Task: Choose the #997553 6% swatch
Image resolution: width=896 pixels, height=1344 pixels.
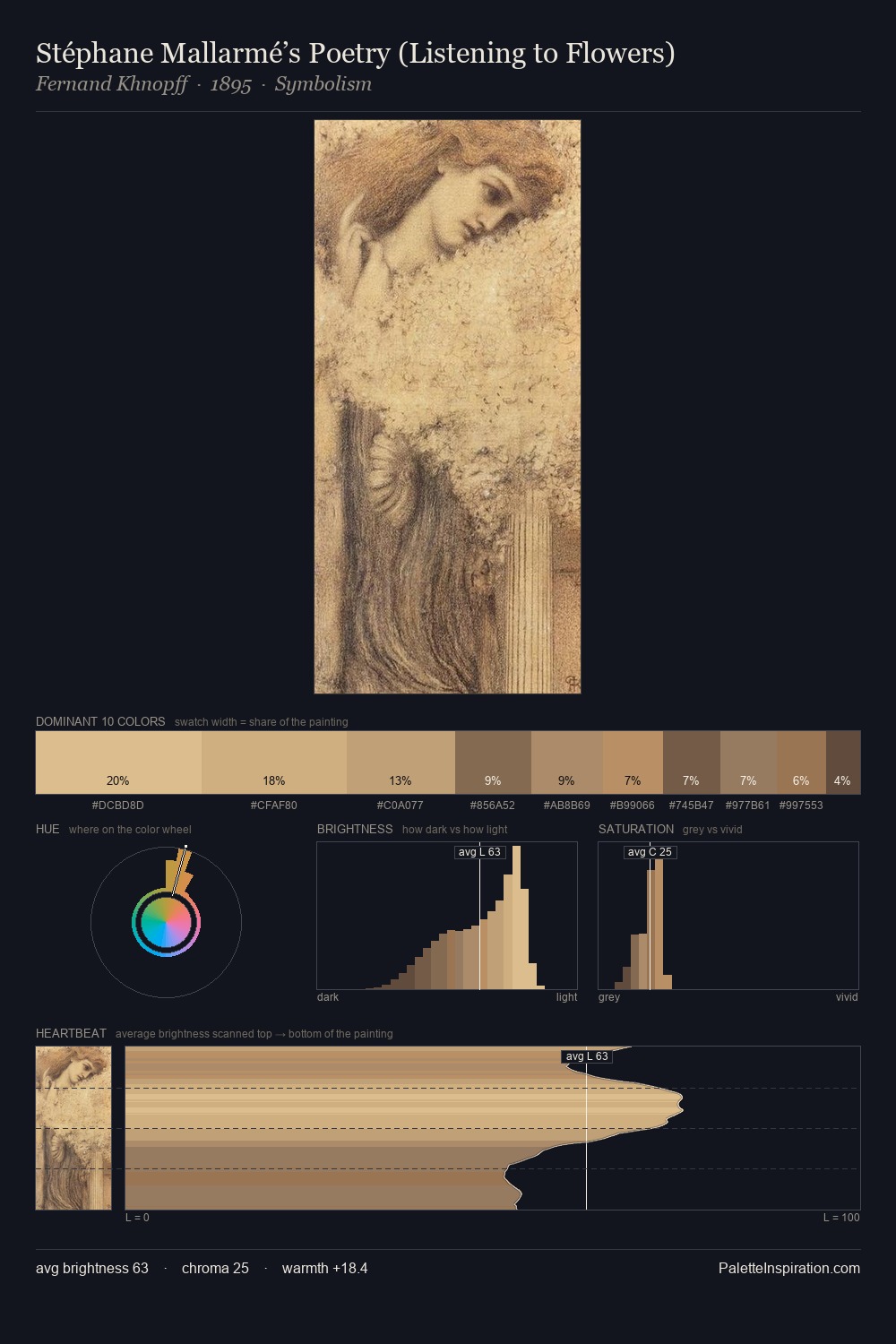Action: pyautogui.click(x=801, y=762)
